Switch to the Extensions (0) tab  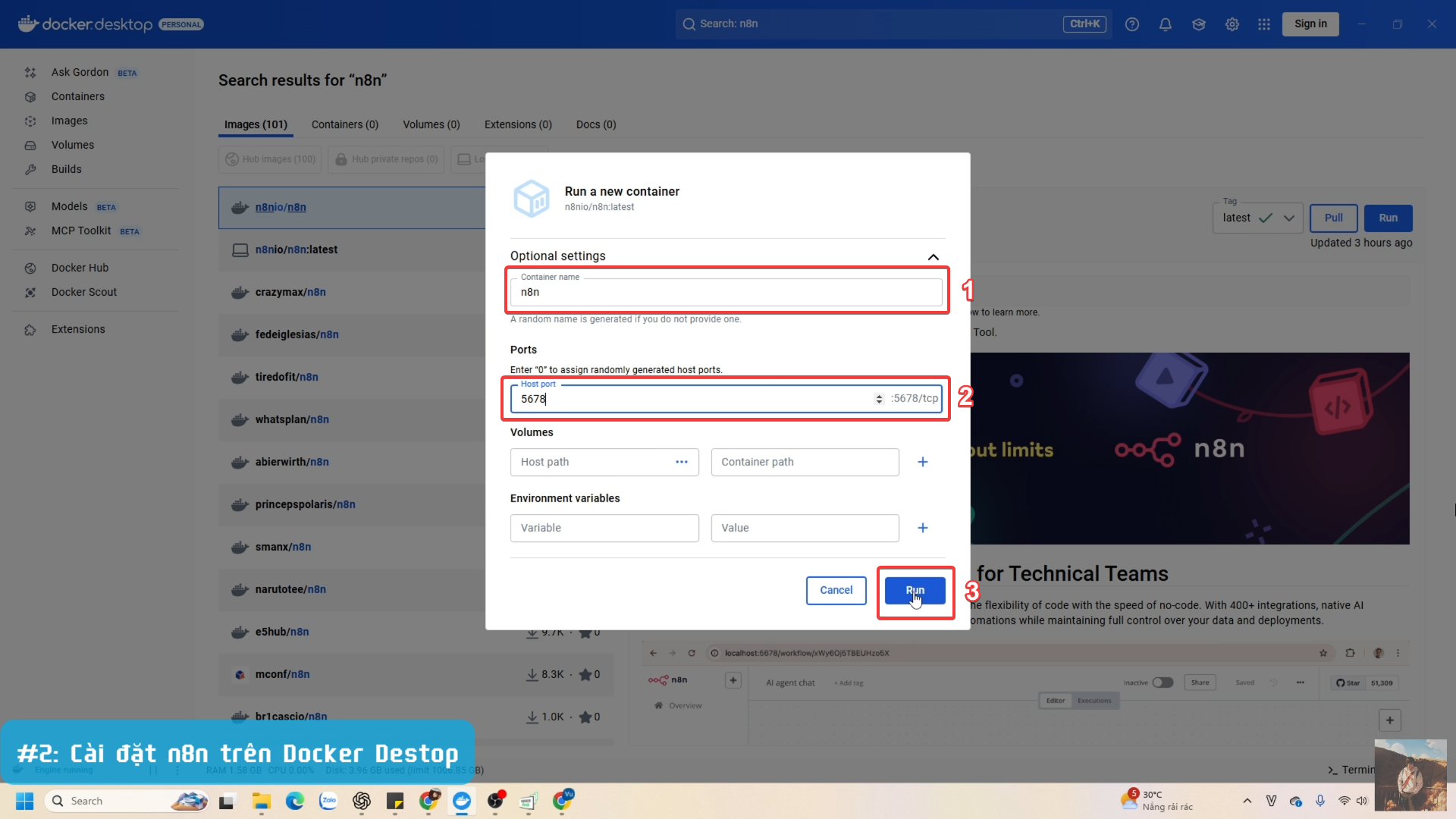518,124
